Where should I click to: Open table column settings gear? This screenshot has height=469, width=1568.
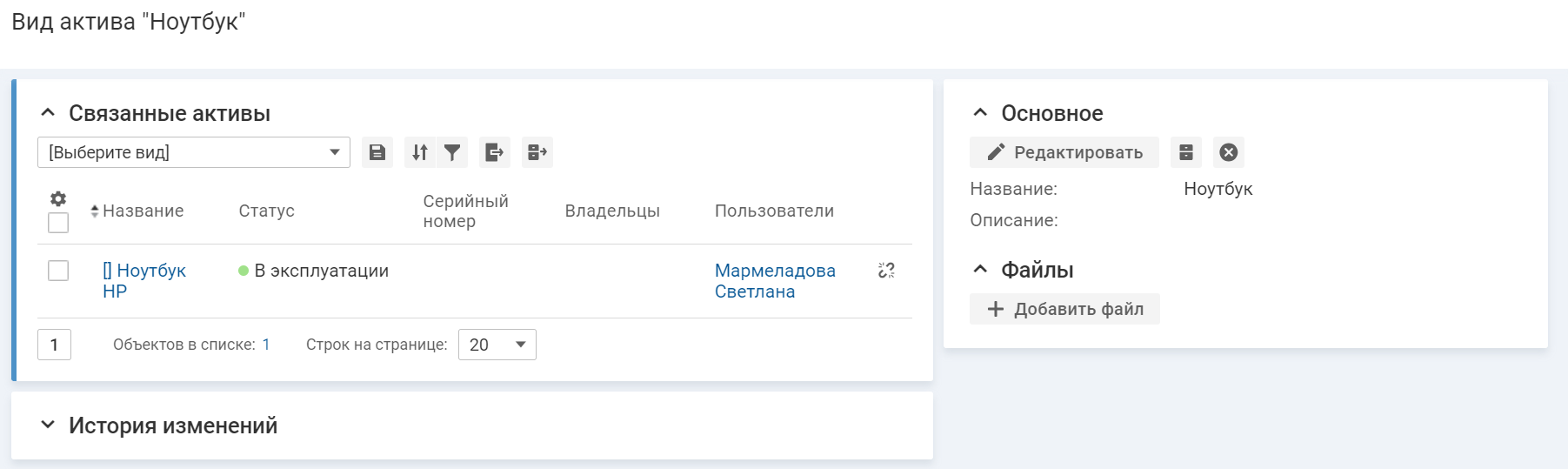[x=58, y=198]
